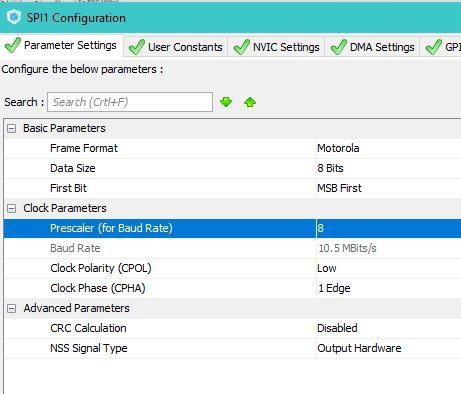The height and width of the screenshot is (394, 461).
Task: Click the green down arrow search-next icon
Action: click(x=226, y=102)
